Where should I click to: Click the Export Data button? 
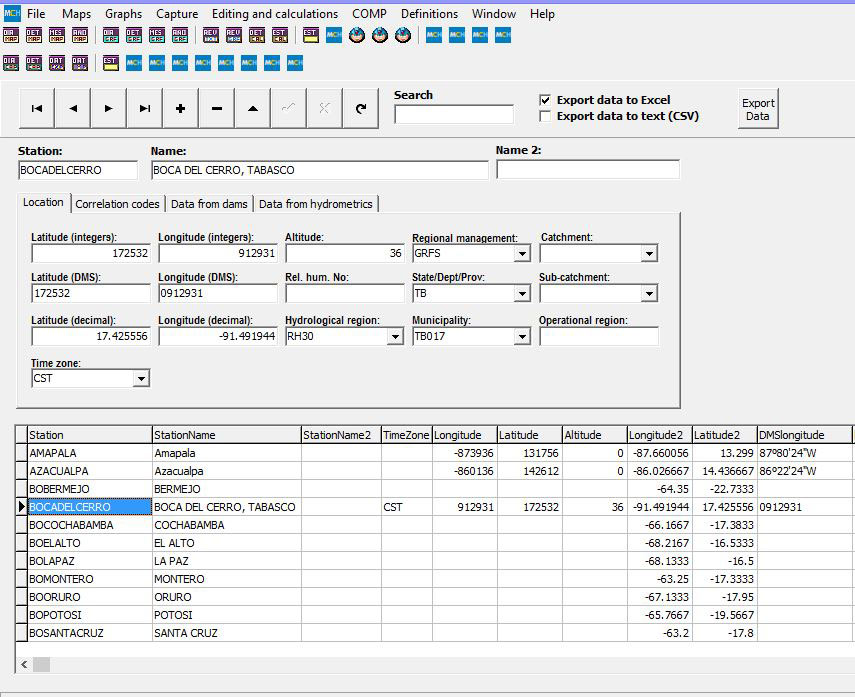pos(757,109)
